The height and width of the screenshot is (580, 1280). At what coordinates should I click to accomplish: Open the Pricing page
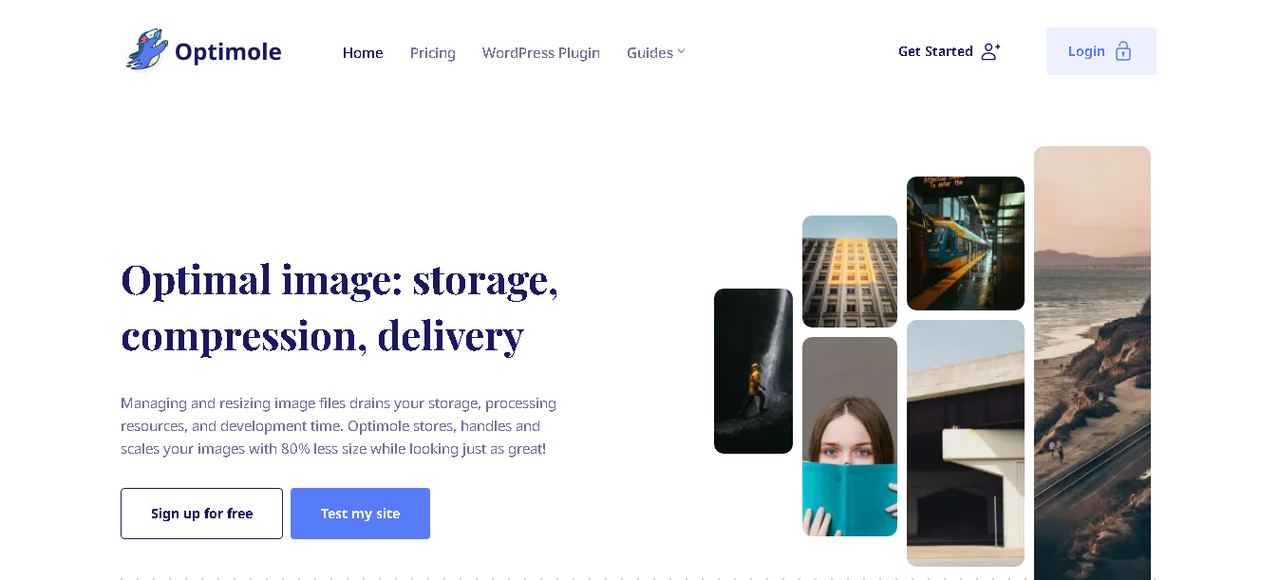tap(433, 52)
